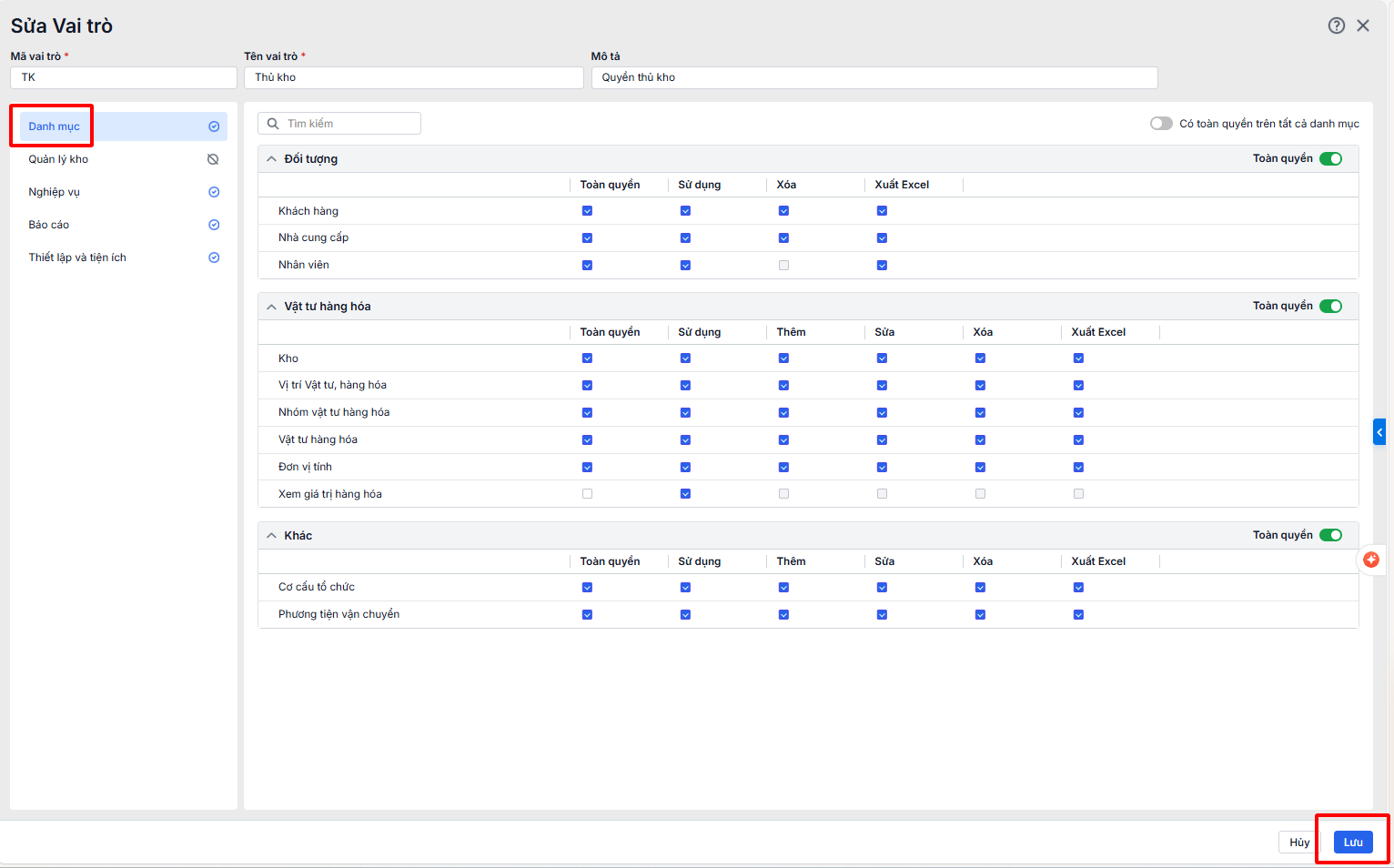Click the Mô tả description field
The height and width of the screenshot is (868, 1394).
(x=874, y=77)
